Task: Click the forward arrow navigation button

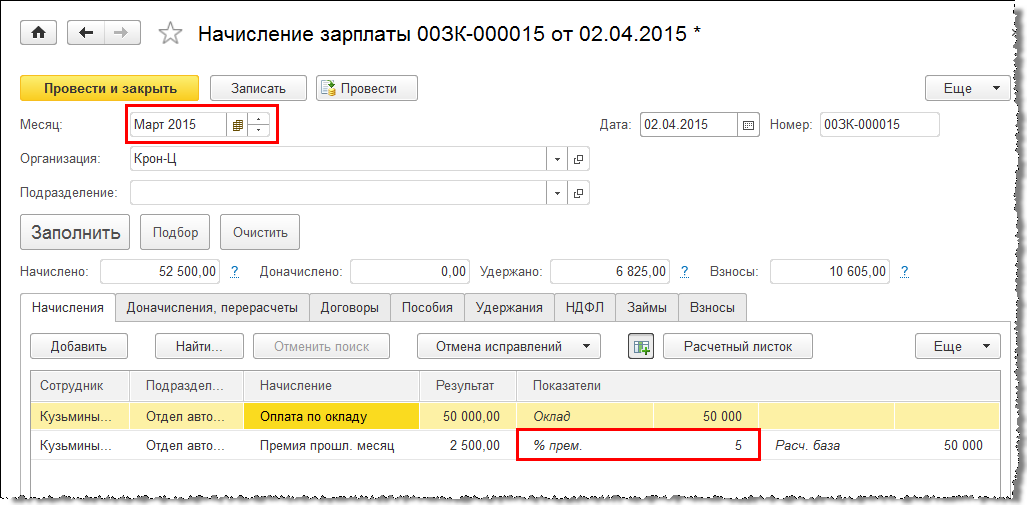Action: (122, 33)
